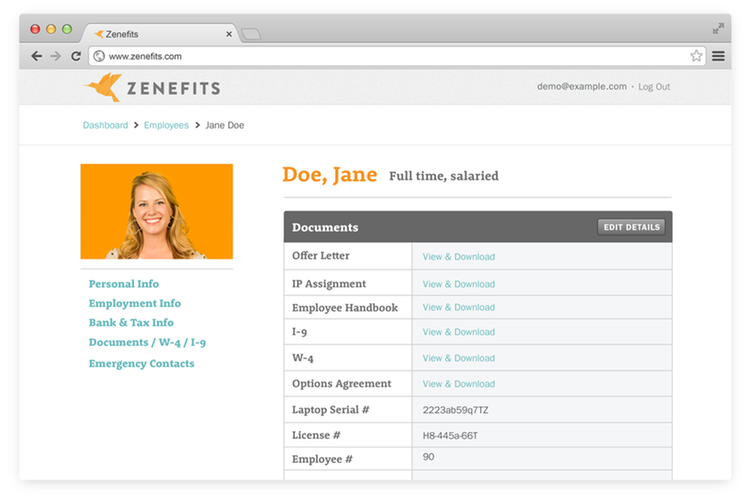View & Download the Offer Letter
The height and width of the screenshot is (497, 750).
pos(458,257)
